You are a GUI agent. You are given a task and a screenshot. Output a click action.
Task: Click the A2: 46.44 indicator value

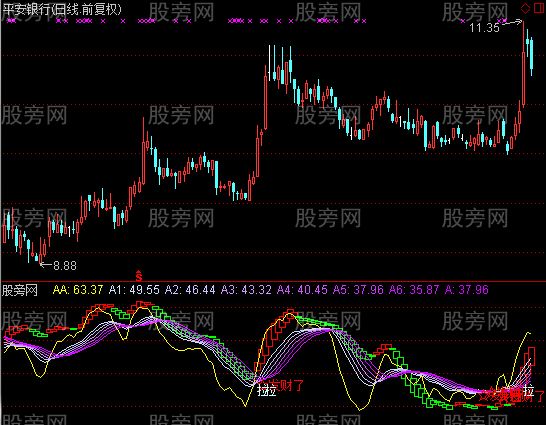[x=190, y=290]
